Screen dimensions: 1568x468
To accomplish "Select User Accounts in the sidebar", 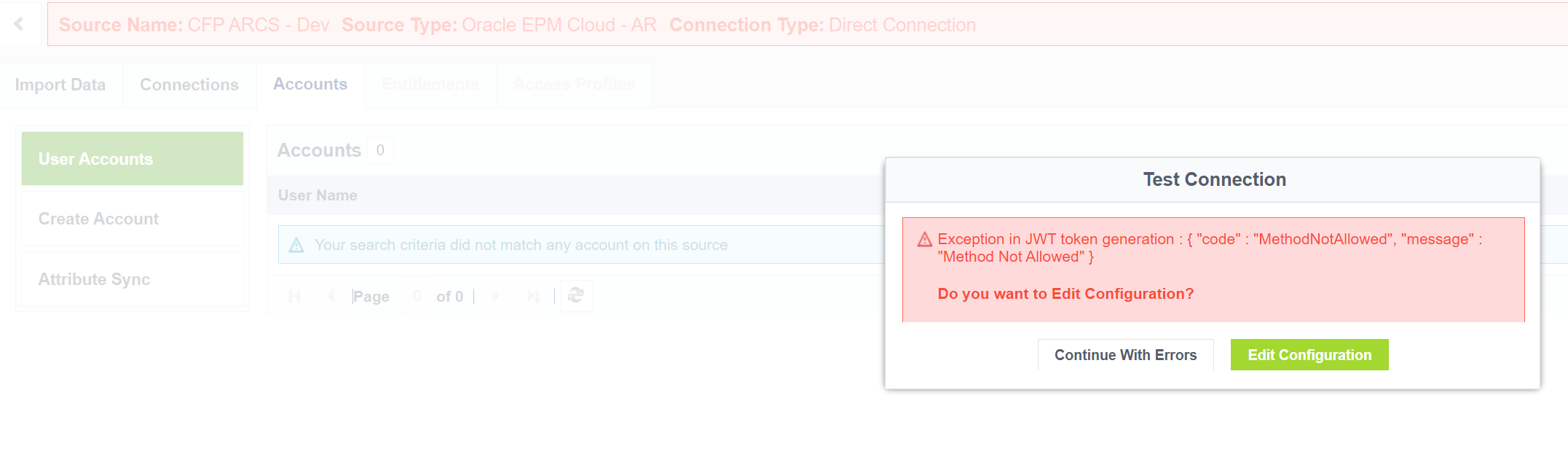I will pos(133,159).
